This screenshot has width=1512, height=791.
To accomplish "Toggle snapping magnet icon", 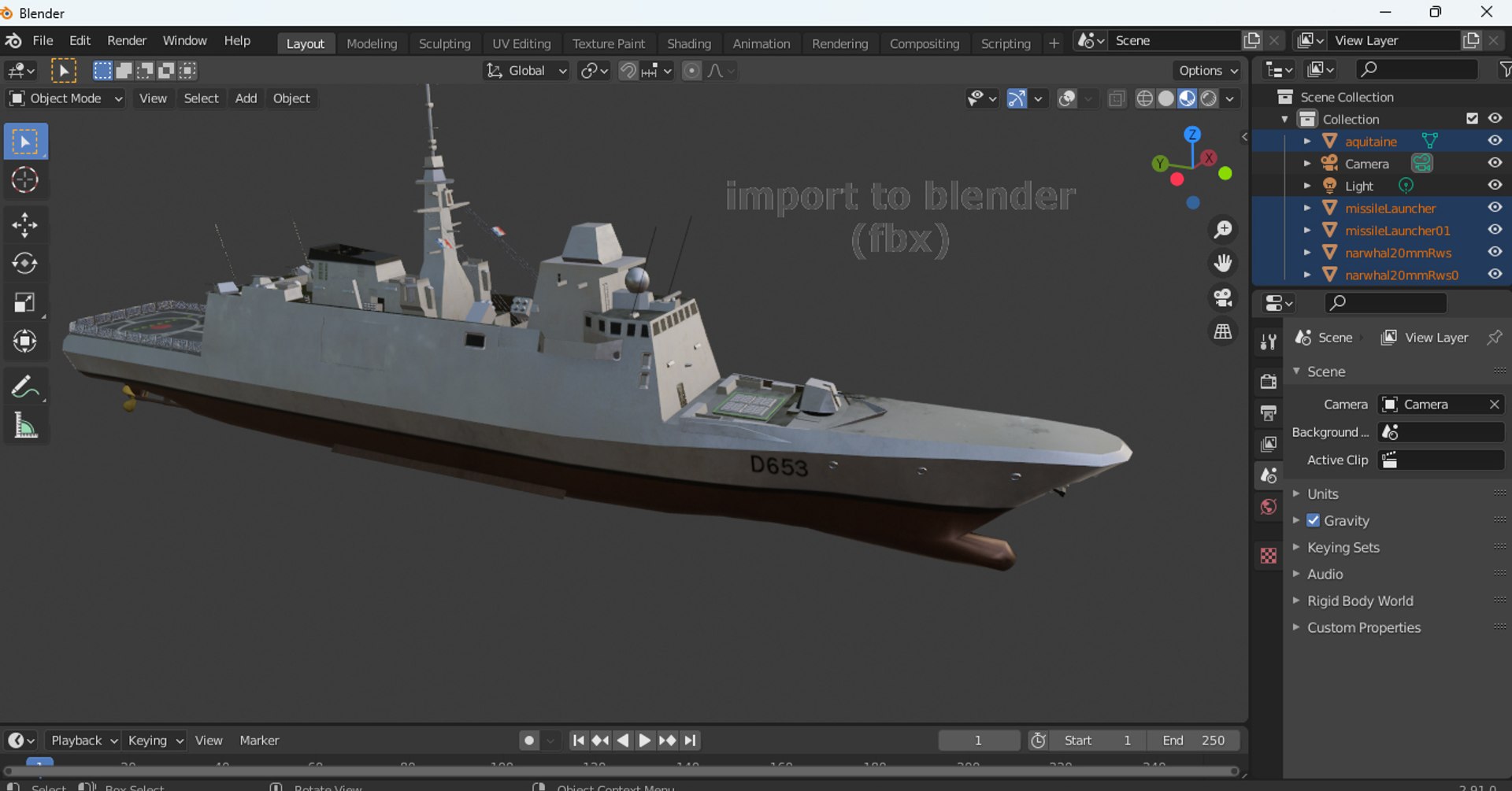I will [628, 71].
